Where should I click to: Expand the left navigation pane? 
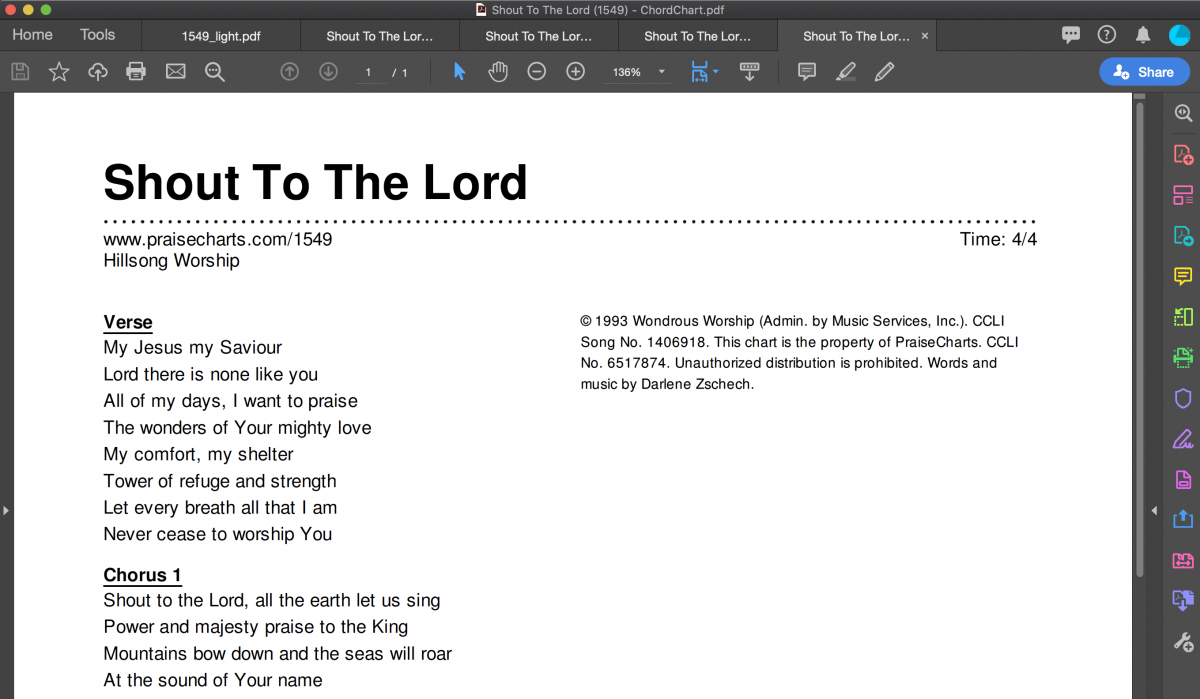(x=5, y=510)
